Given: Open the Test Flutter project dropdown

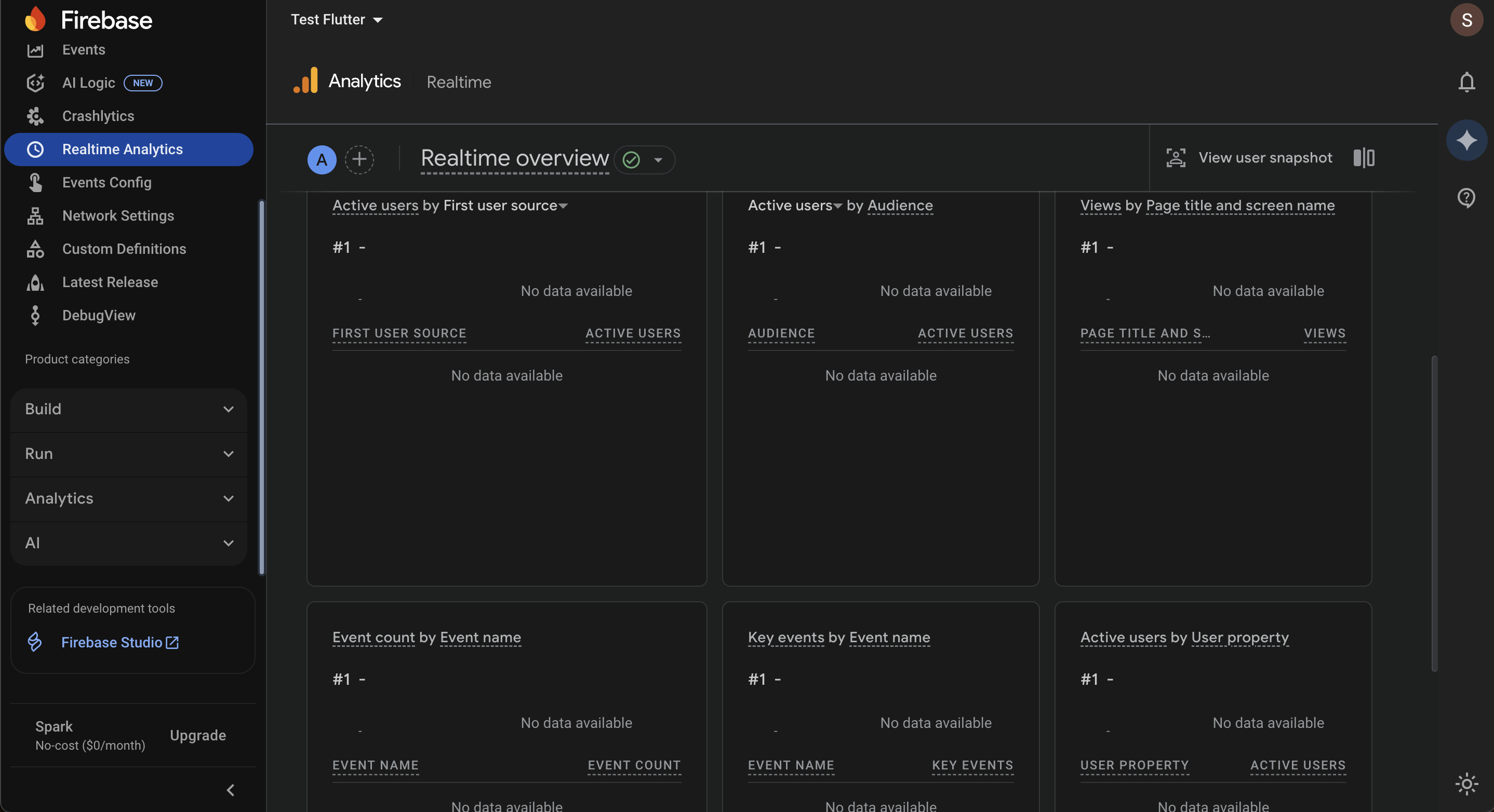Looking at the screenshot, I should pos(337,20).
